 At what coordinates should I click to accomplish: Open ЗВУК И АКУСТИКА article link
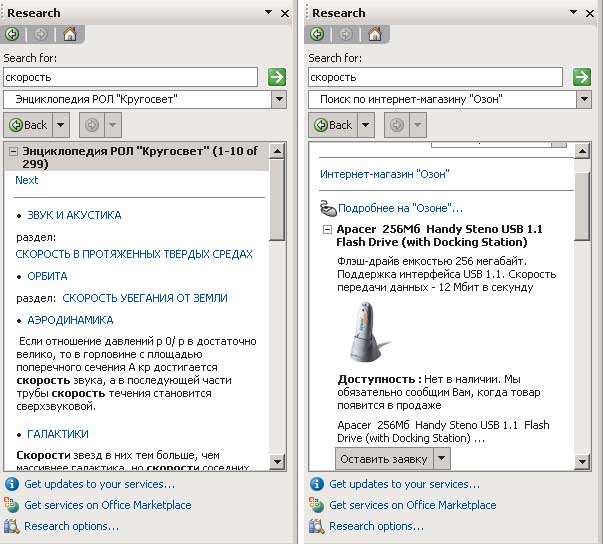coord(74,215)
